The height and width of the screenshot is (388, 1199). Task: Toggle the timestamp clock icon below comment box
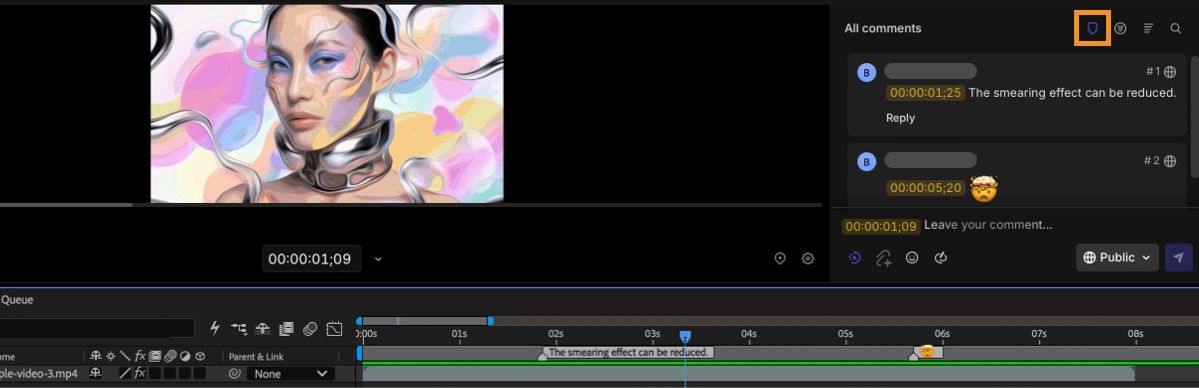854,258
